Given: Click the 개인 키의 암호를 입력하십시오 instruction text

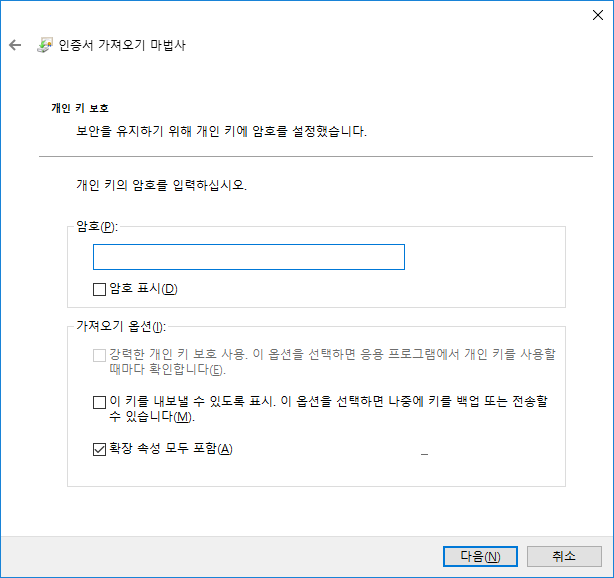Looking at the screenshot, I should click(x=161, y=185).
